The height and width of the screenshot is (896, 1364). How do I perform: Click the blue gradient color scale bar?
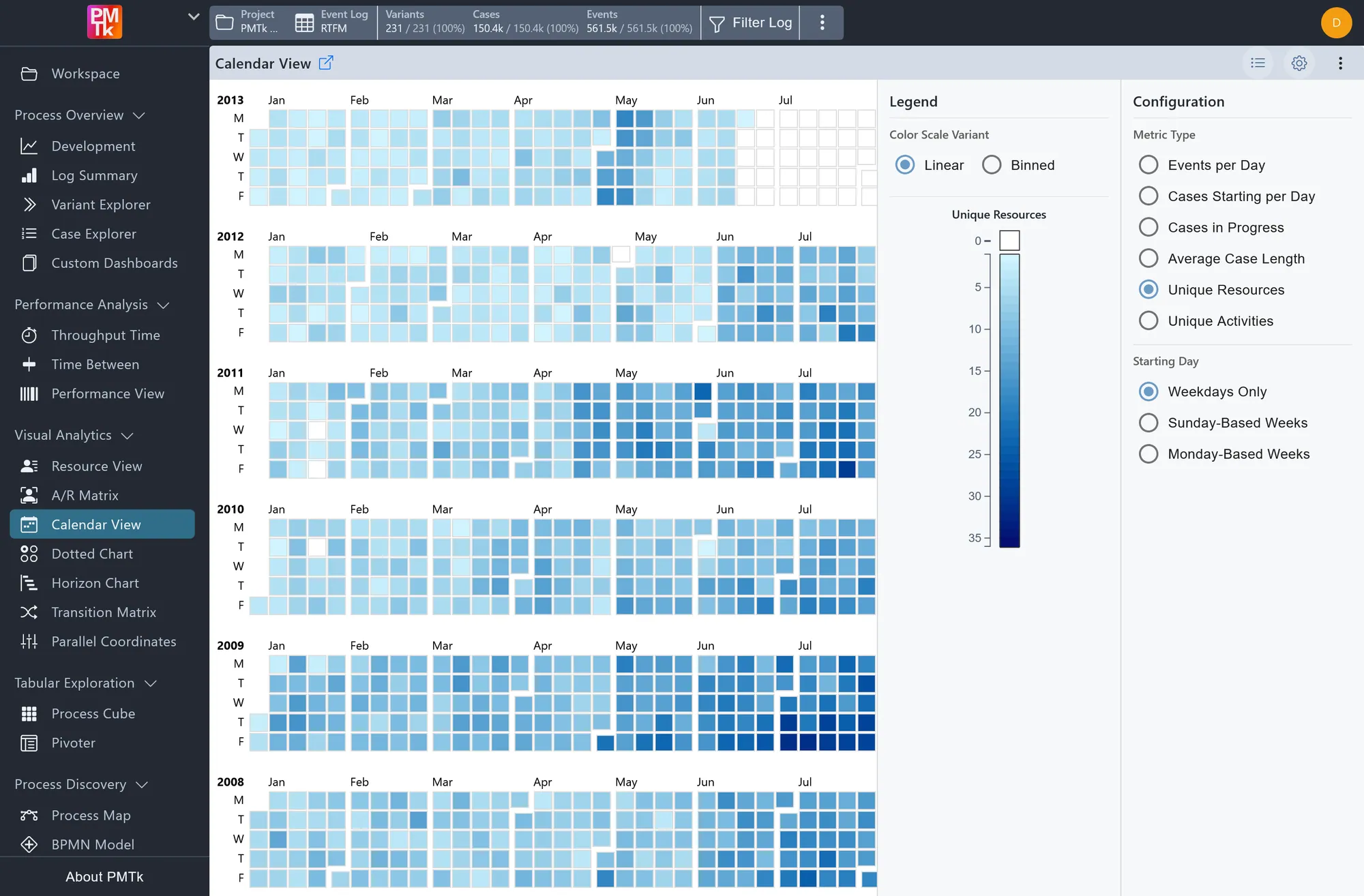(x=1009, y=401)
